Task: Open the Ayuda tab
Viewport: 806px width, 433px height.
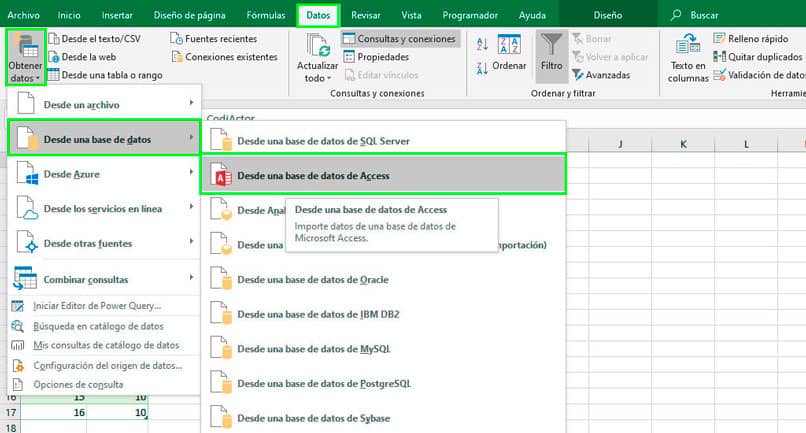Action: tap(532, 15)
